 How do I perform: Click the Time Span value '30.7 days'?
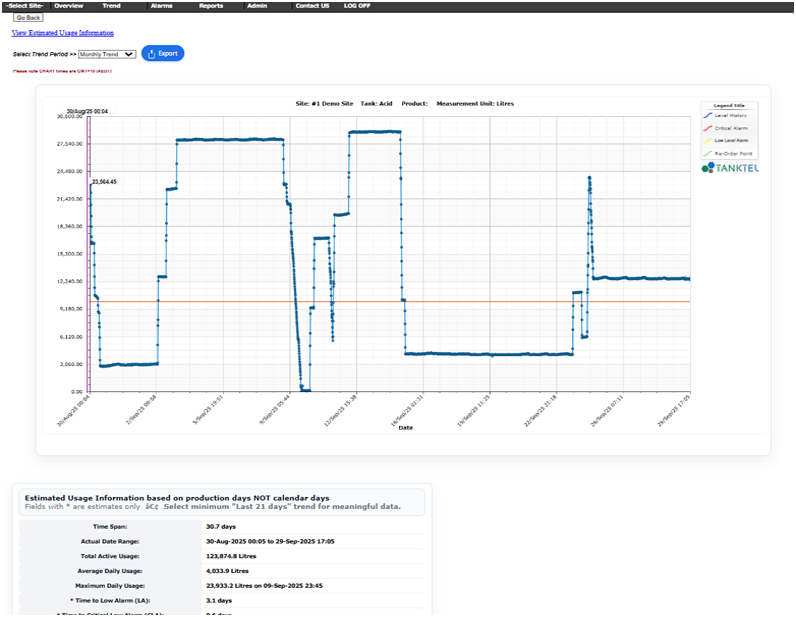[221, 527]
